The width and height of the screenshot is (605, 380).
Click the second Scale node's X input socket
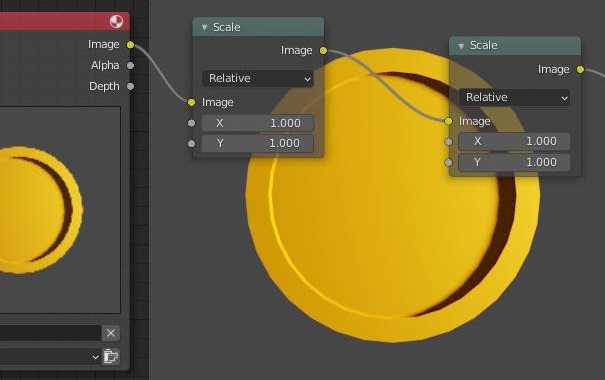pyautogui.click(x=448, y=142)
